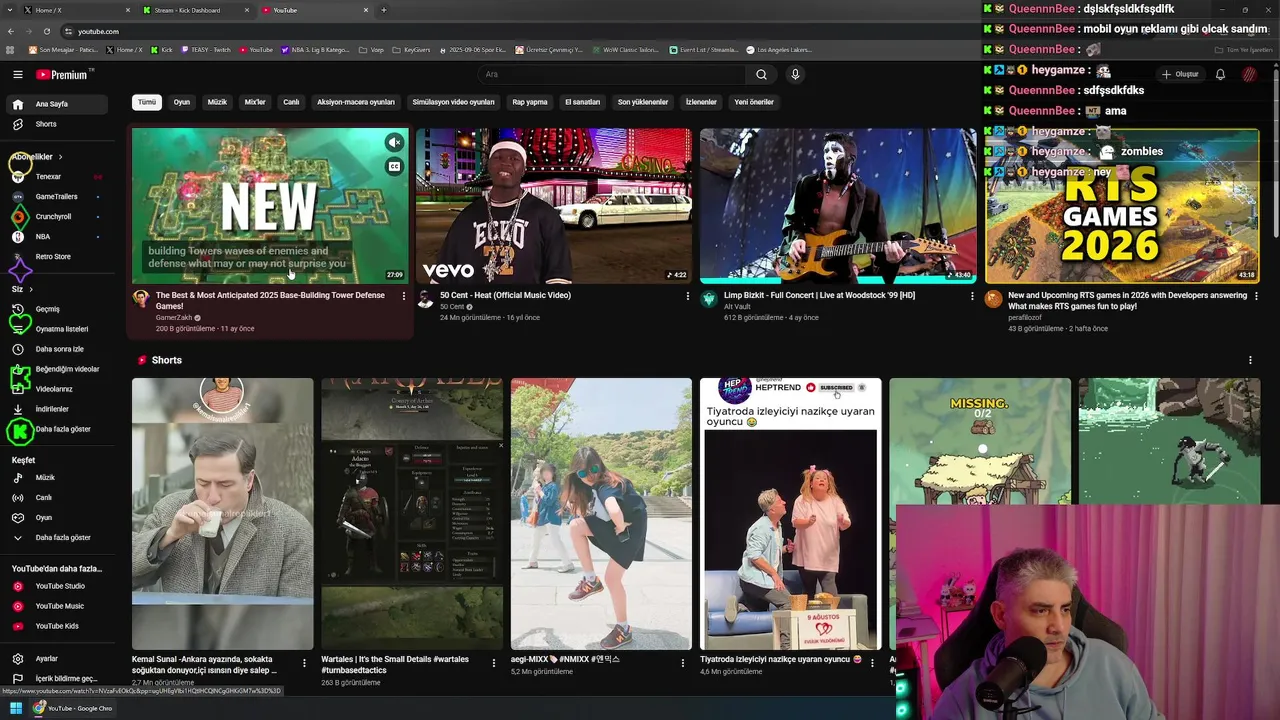Screen dimensions: 1280x720
Task: Open options for RTS games video
Action: click(x=1256, y=296)
